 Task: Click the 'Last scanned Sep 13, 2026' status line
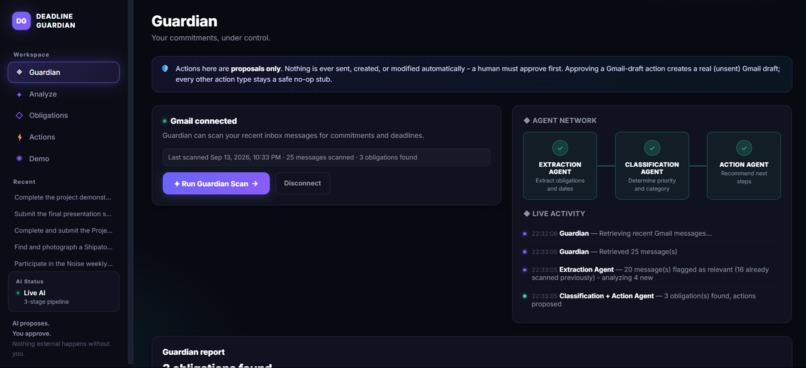pos(326,157)
